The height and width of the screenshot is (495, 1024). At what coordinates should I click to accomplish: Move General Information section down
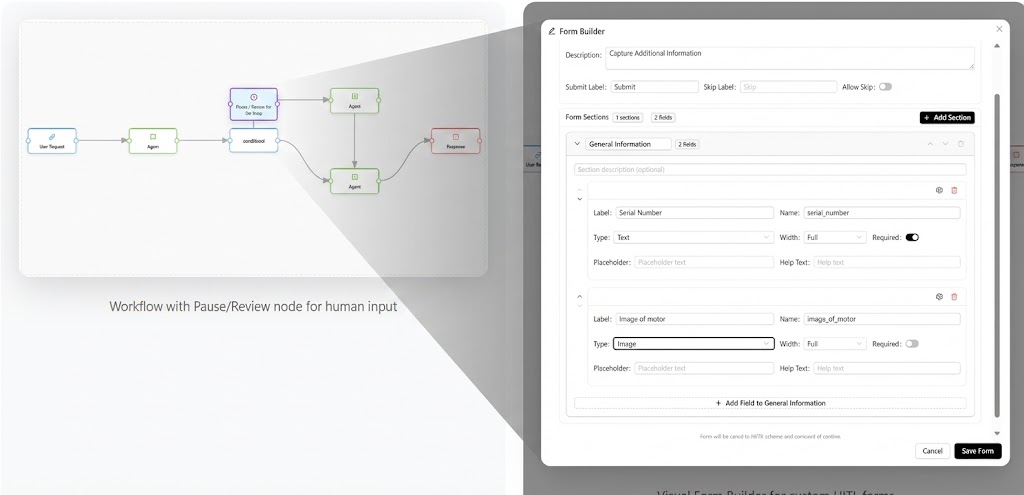pyautogui.click(x=945, y=144)
